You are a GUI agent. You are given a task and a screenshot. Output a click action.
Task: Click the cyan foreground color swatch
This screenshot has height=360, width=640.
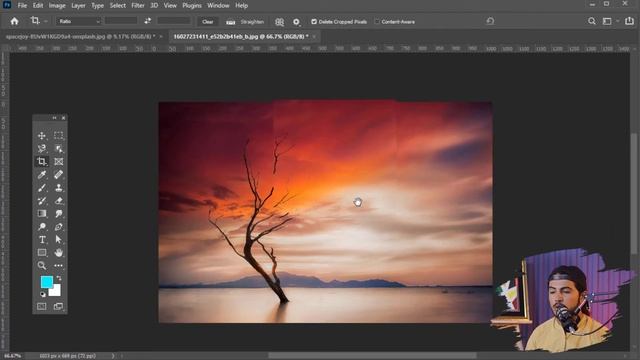click(x=46, y=282)
